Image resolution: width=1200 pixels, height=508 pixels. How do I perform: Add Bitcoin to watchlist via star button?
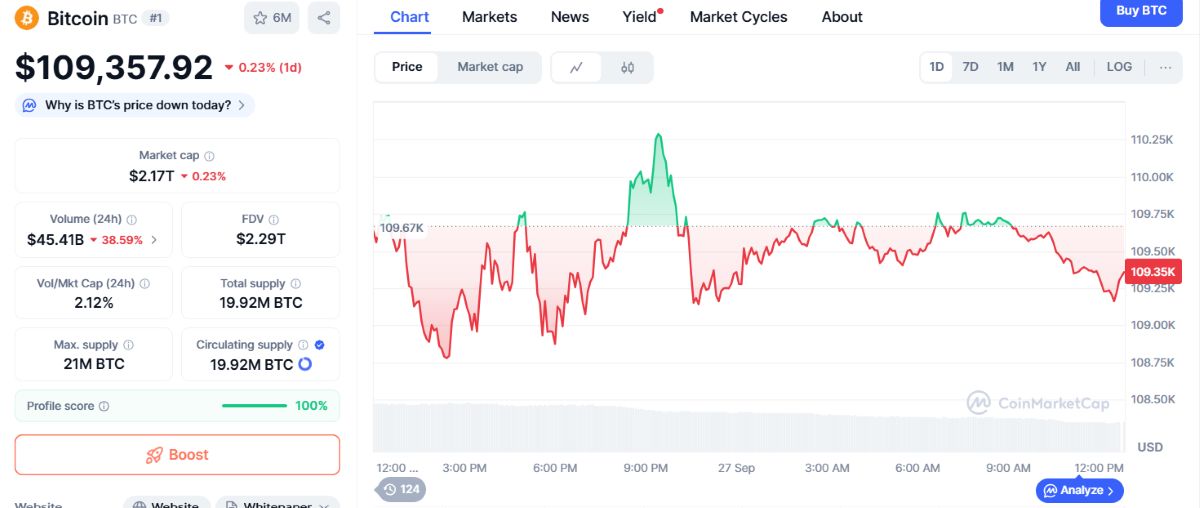[x=272, y=18]
